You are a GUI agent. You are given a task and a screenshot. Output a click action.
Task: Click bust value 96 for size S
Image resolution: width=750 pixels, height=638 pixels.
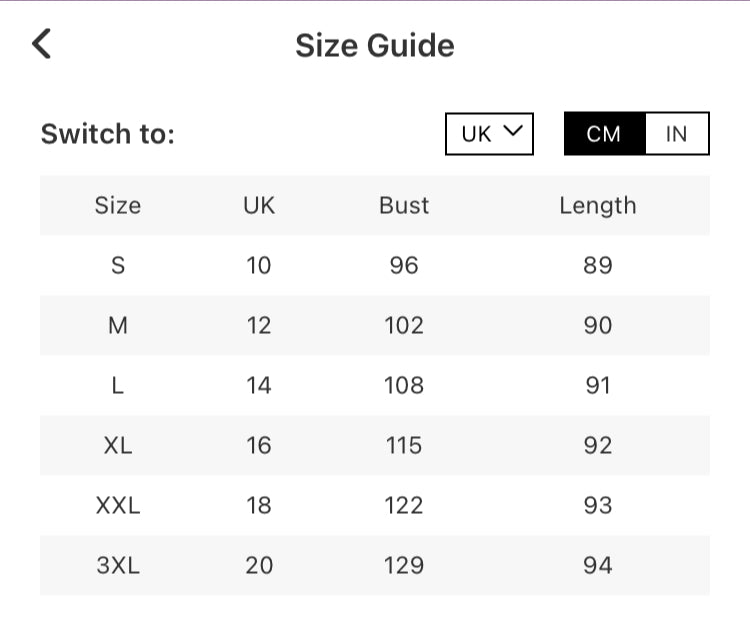[x=404, y=266]
